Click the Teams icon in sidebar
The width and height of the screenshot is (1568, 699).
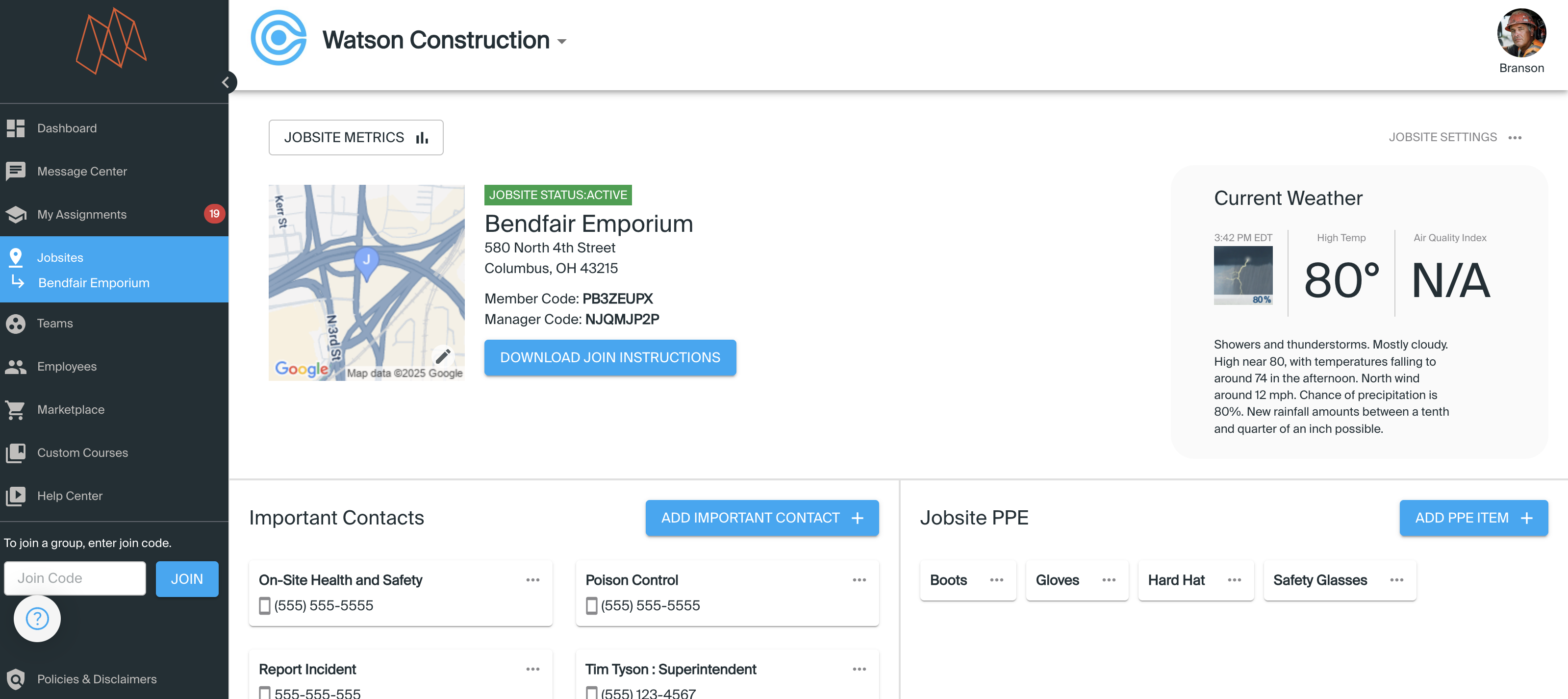[16, 324]
